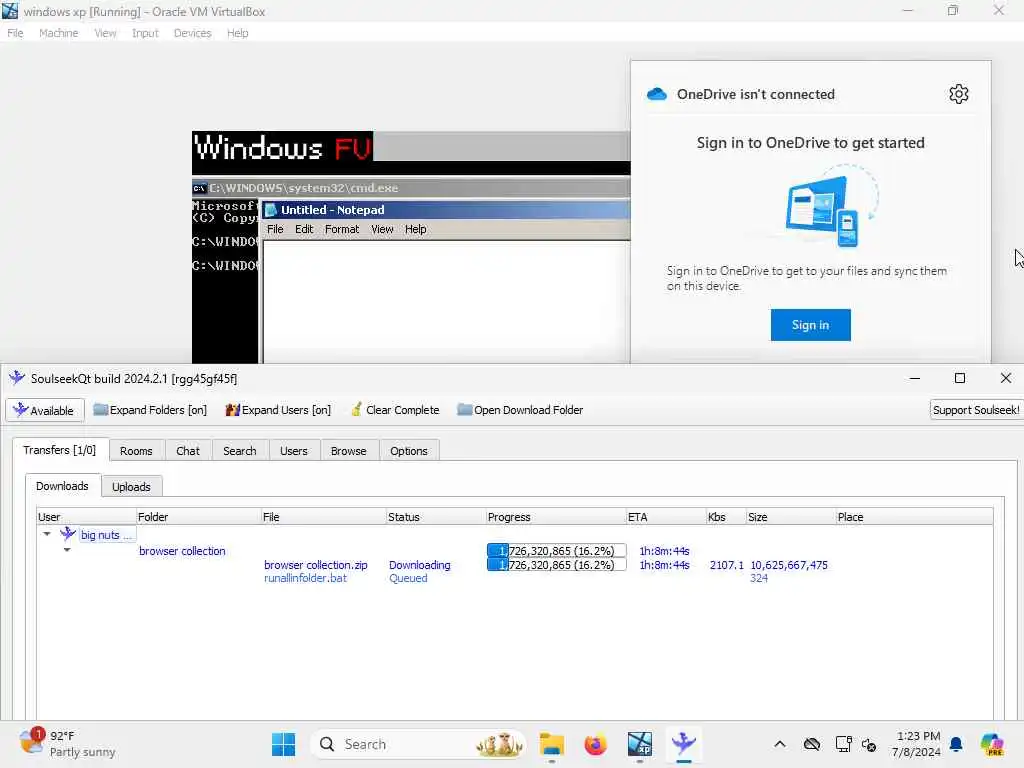Click browser collection.zip progress bar
Viewport: 1024px width, 768px height.
pyautogui.click(x=556, y=565)
